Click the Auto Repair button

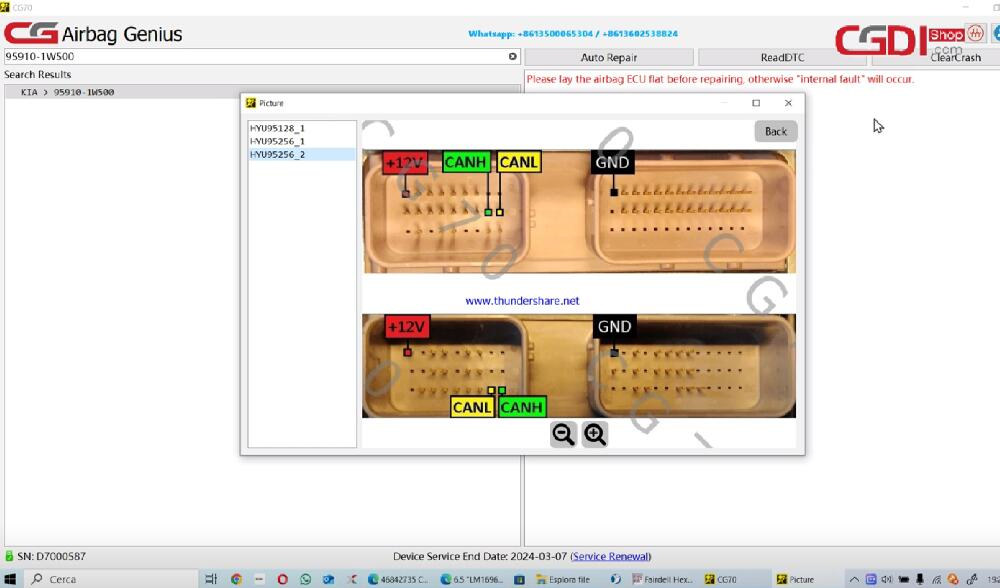[608, 57]
